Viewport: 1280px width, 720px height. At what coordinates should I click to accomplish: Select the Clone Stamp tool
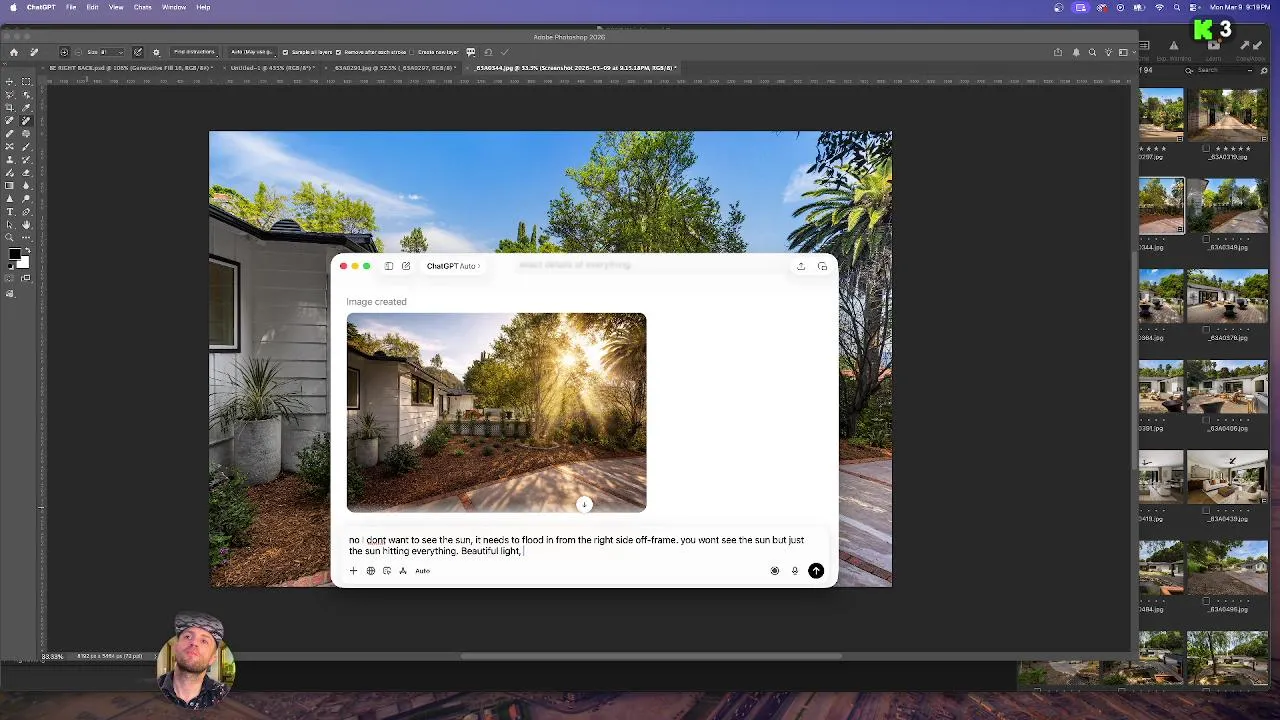(x=10, y=160)
